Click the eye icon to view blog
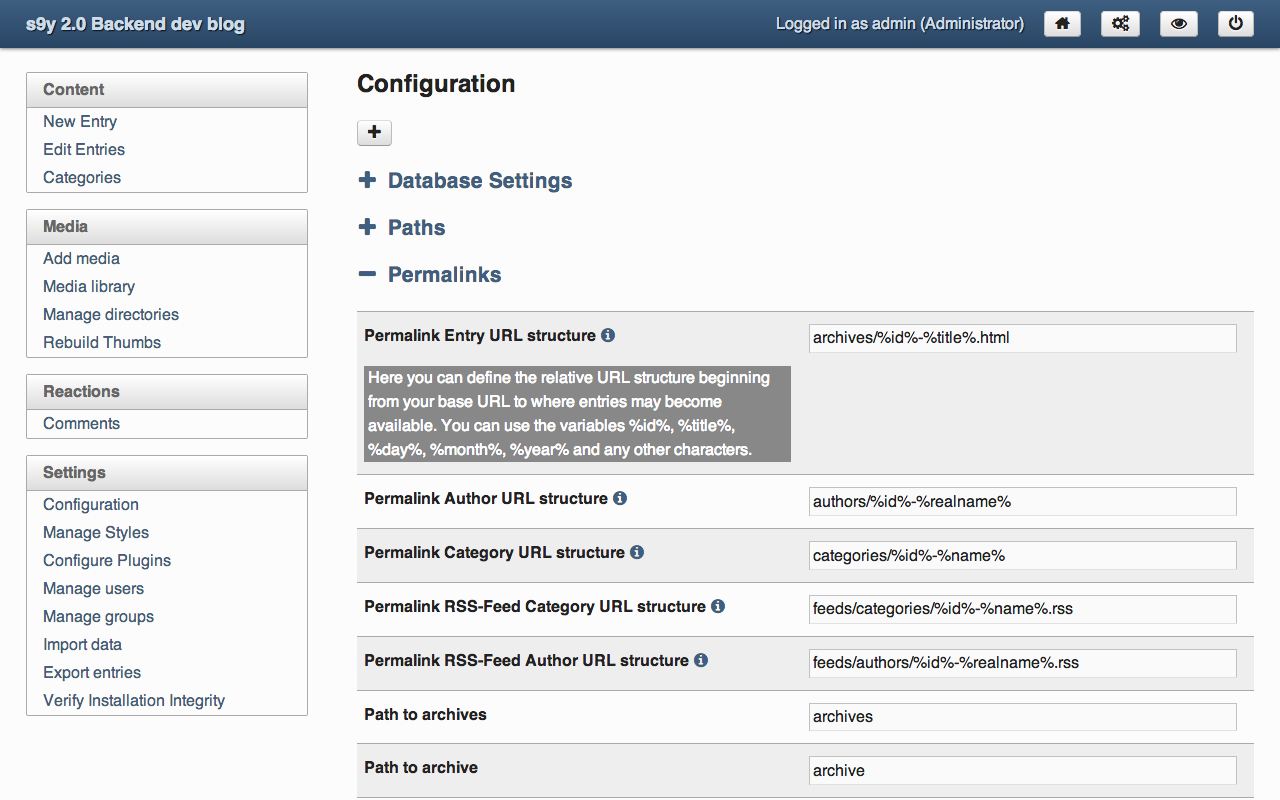The width and height of the screenshot is (1280, 800). coord(1178,24)
